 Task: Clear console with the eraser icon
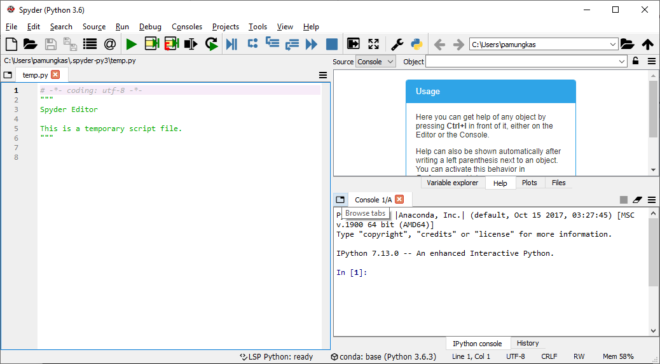(637, 199)
